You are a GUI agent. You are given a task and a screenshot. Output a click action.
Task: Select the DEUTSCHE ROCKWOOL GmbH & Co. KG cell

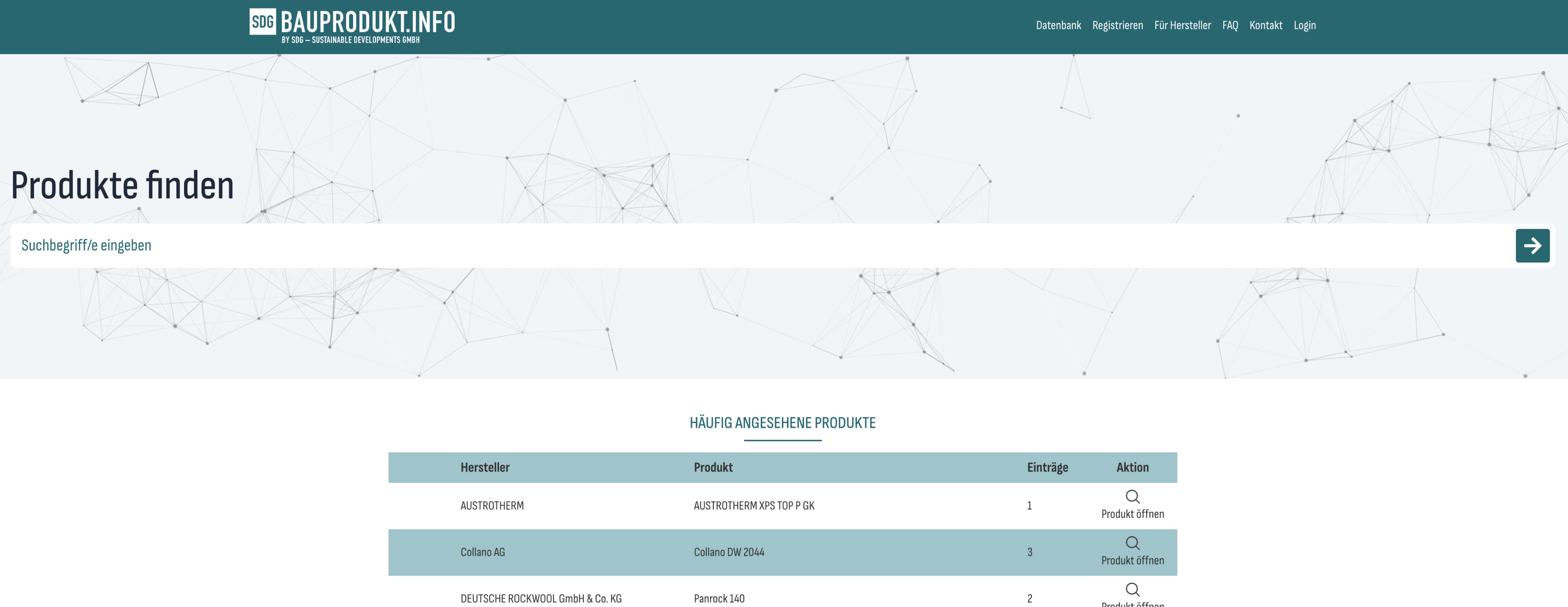pyautogui.click(x=540, y=598)
